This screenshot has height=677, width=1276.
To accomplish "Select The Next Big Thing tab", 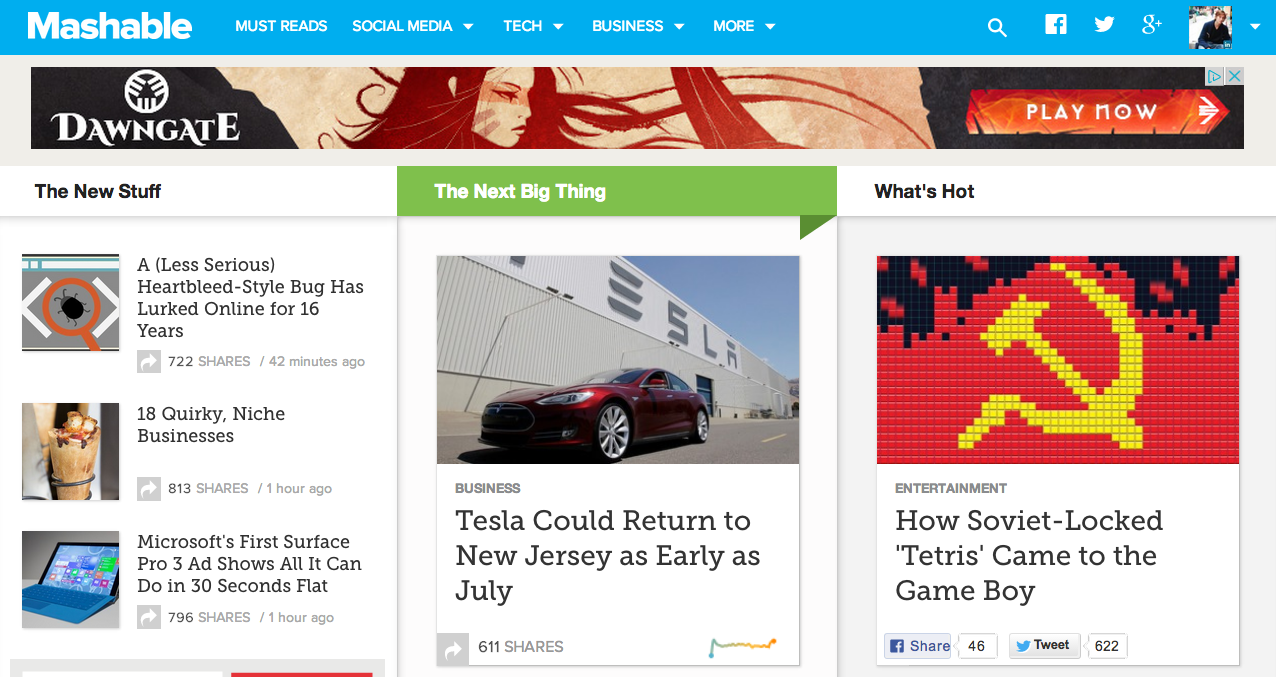I will coord(617,191).
